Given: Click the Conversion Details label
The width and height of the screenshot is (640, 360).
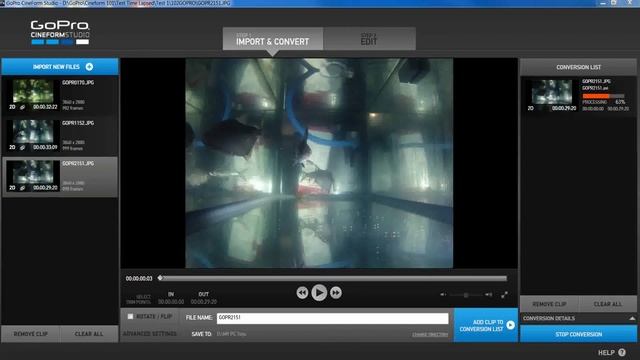Looking at the screenshot, I should pos(549,318).
